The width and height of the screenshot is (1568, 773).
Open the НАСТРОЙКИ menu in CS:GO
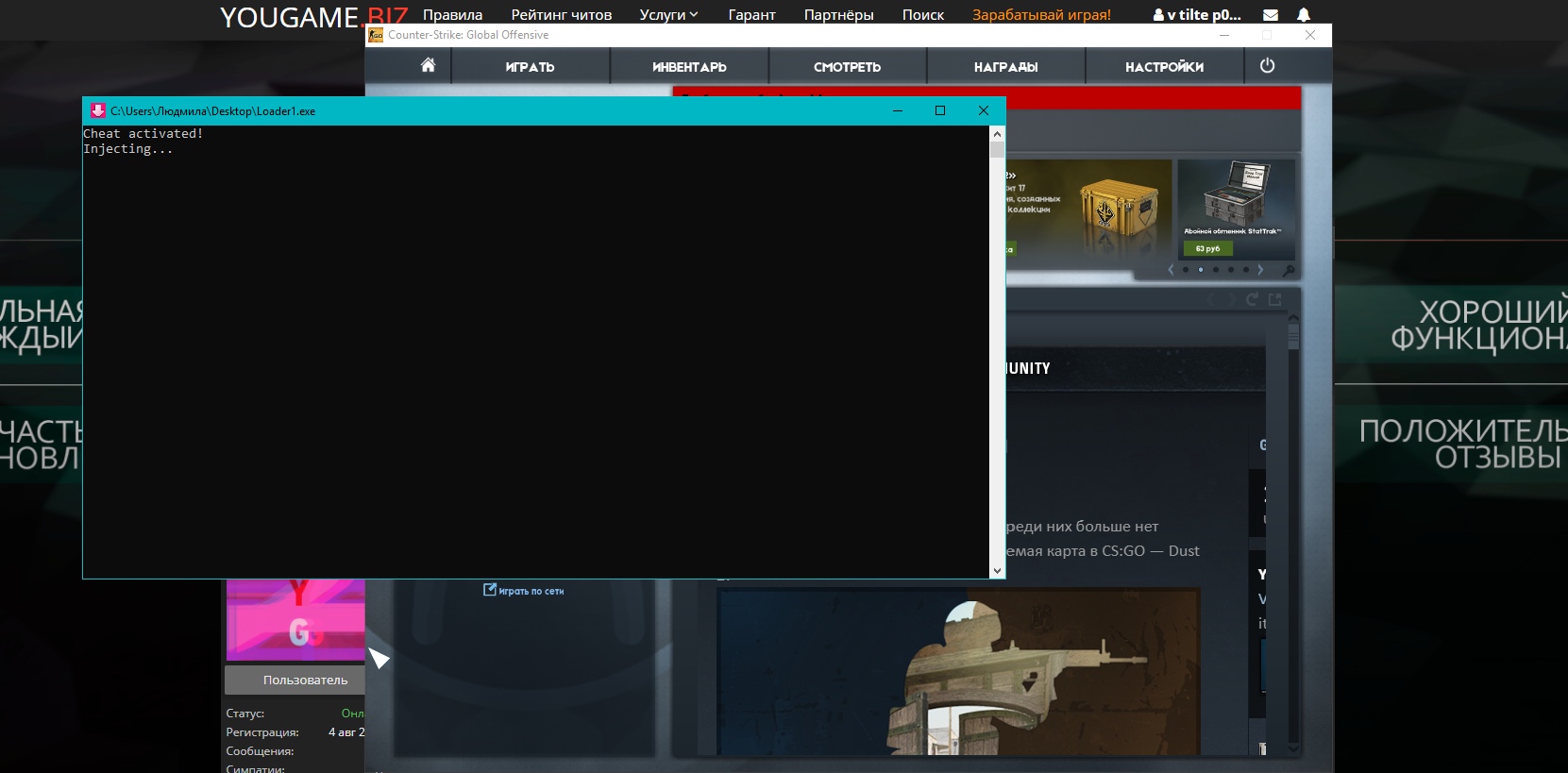pyautogui.click(x=1164, y=67)
